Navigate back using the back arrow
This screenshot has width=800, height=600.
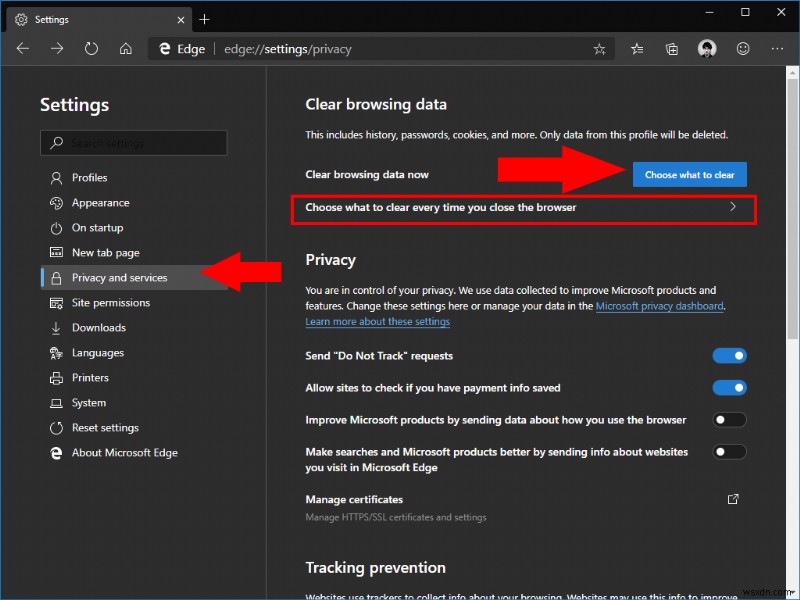tap(23, 48)
